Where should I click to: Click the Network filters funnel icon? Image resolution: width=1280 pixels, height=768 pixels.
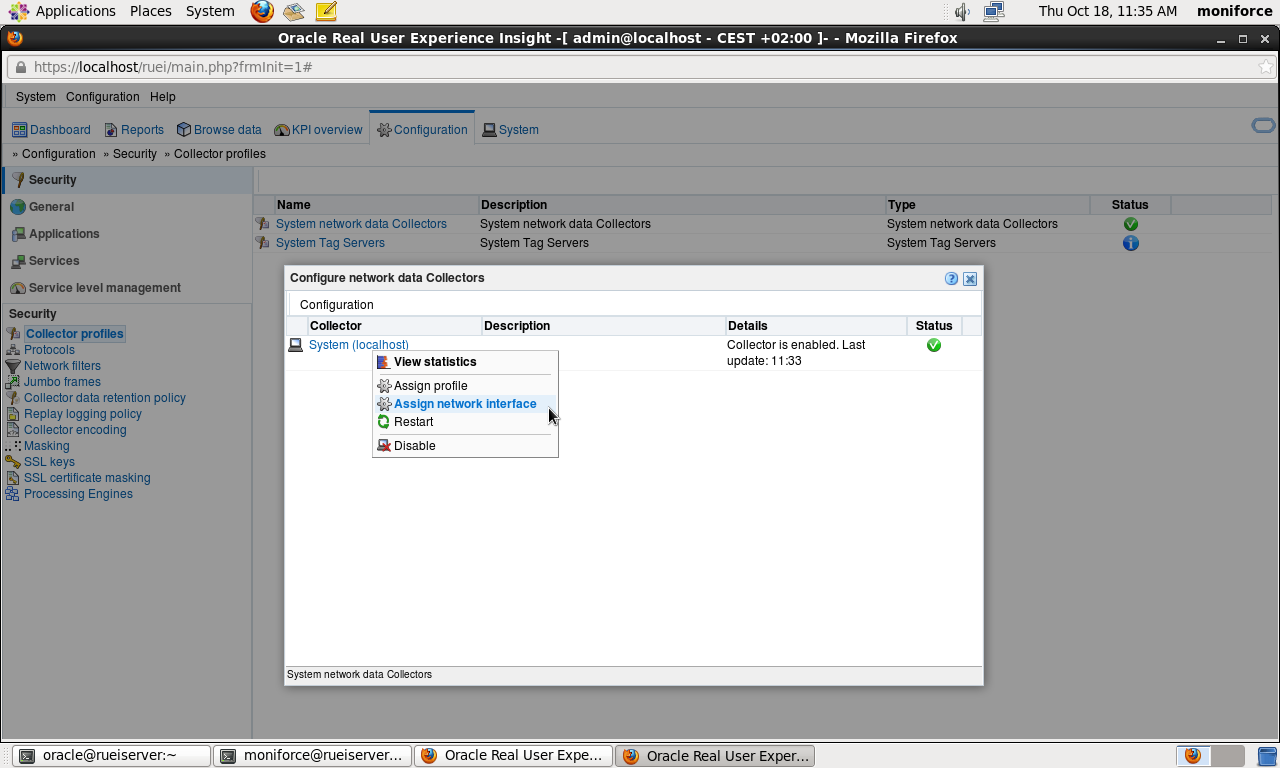pos(13,366)
